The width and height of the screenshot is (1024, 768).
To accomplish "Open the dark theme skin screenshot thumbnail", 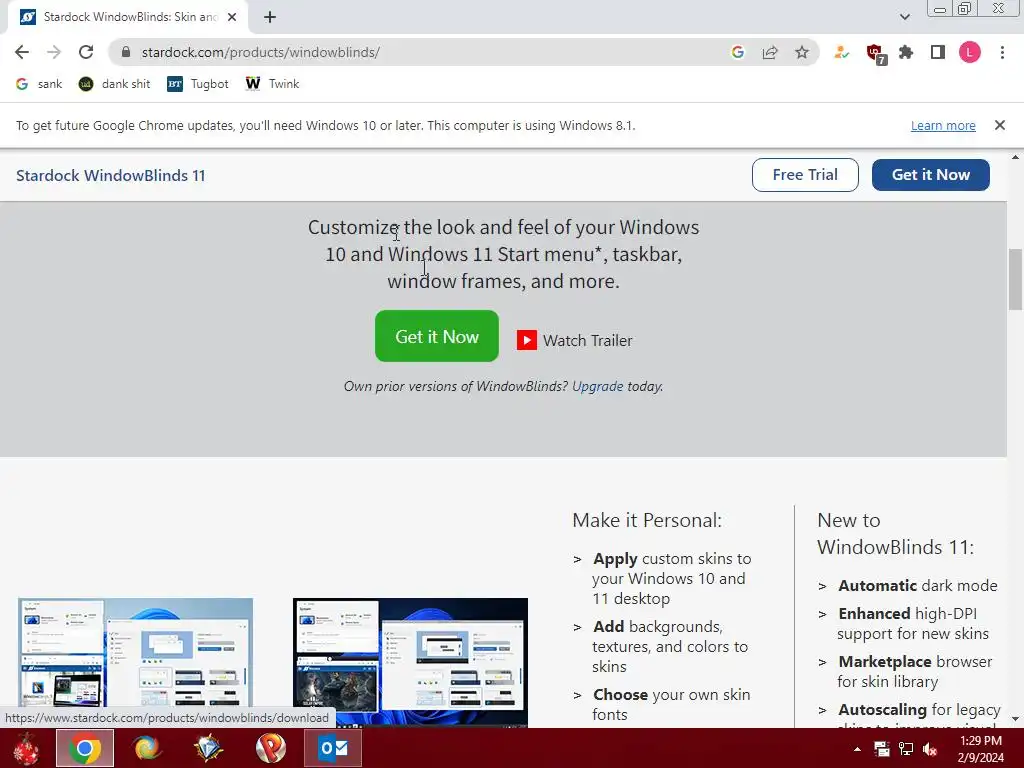I will coord(410,662).
